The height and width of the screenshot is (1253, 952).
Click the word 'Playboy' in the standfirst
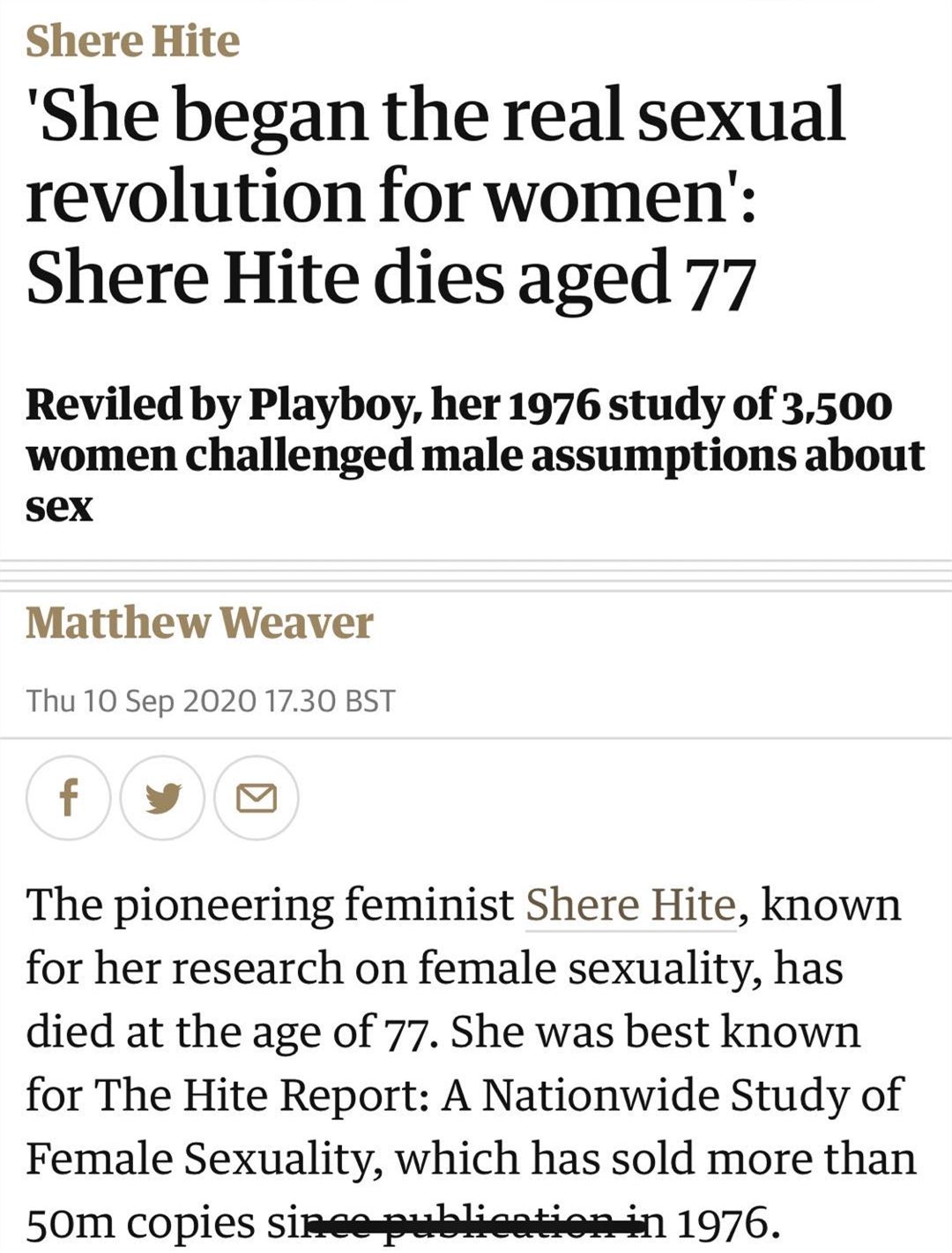tap(326, 406)
